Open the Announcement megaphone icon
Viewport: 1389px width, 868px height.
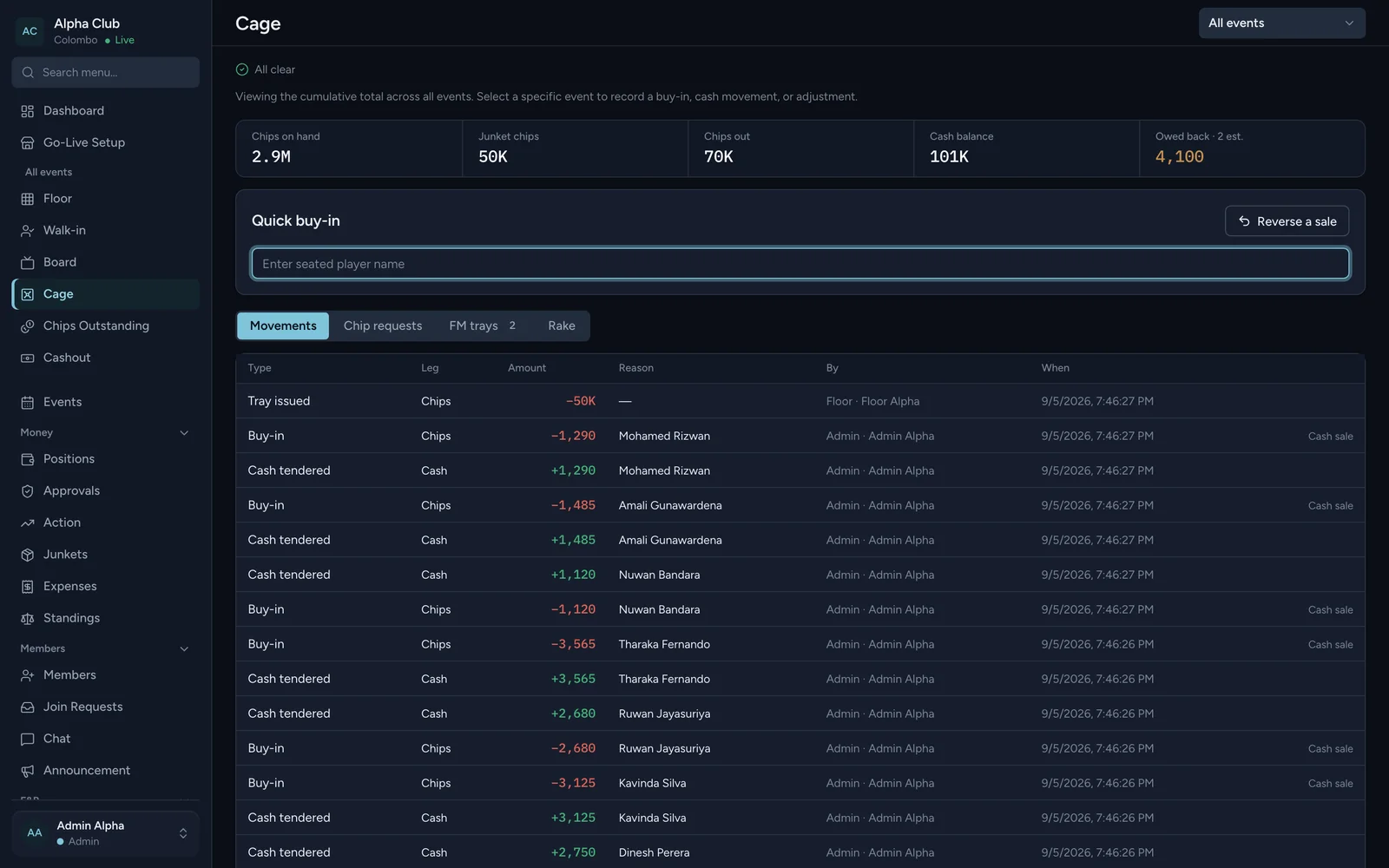[27, 771]
